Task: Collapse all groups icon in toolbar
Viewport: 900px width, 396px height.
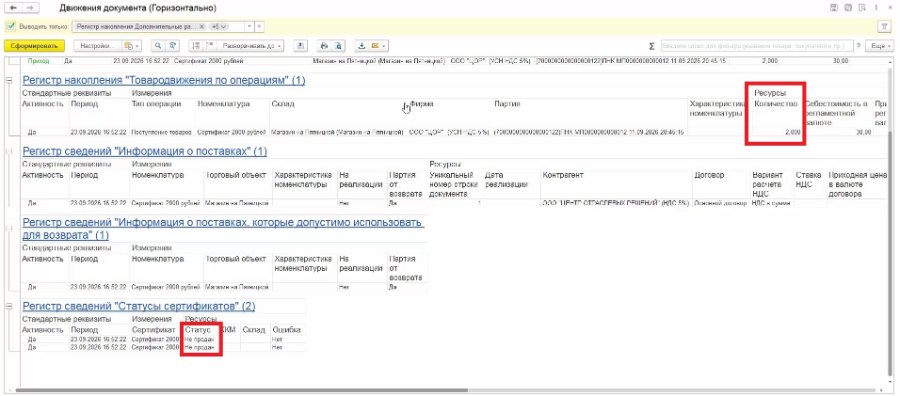Action: 196,46
